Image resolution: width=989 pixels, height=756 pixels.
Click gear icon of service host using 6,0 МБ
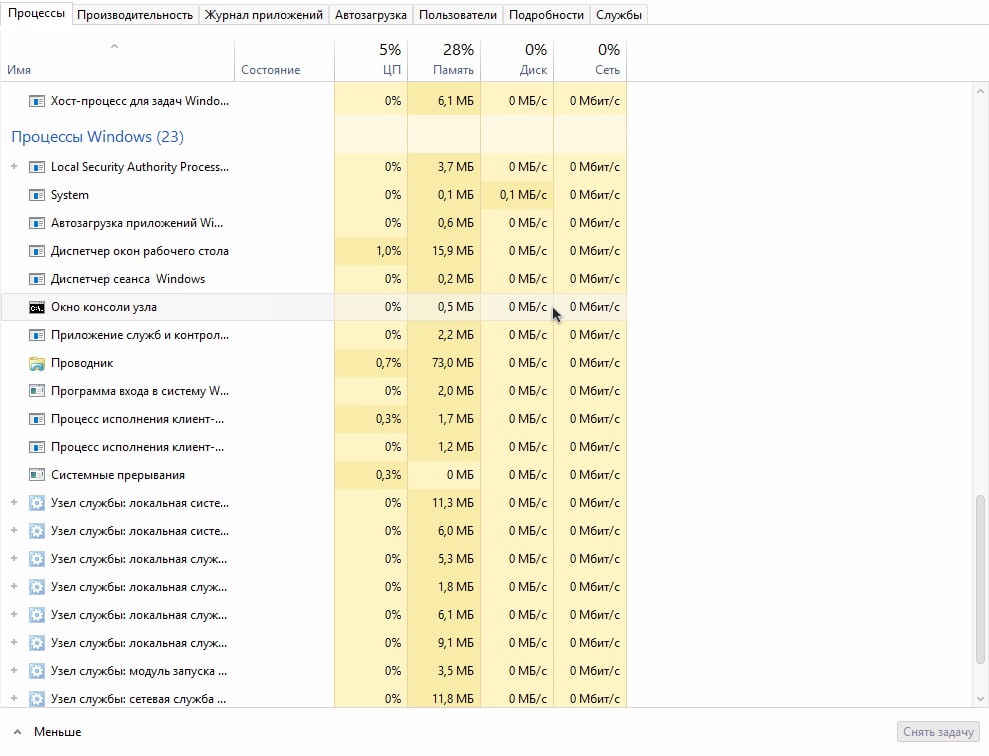click(x=37, y=531)
